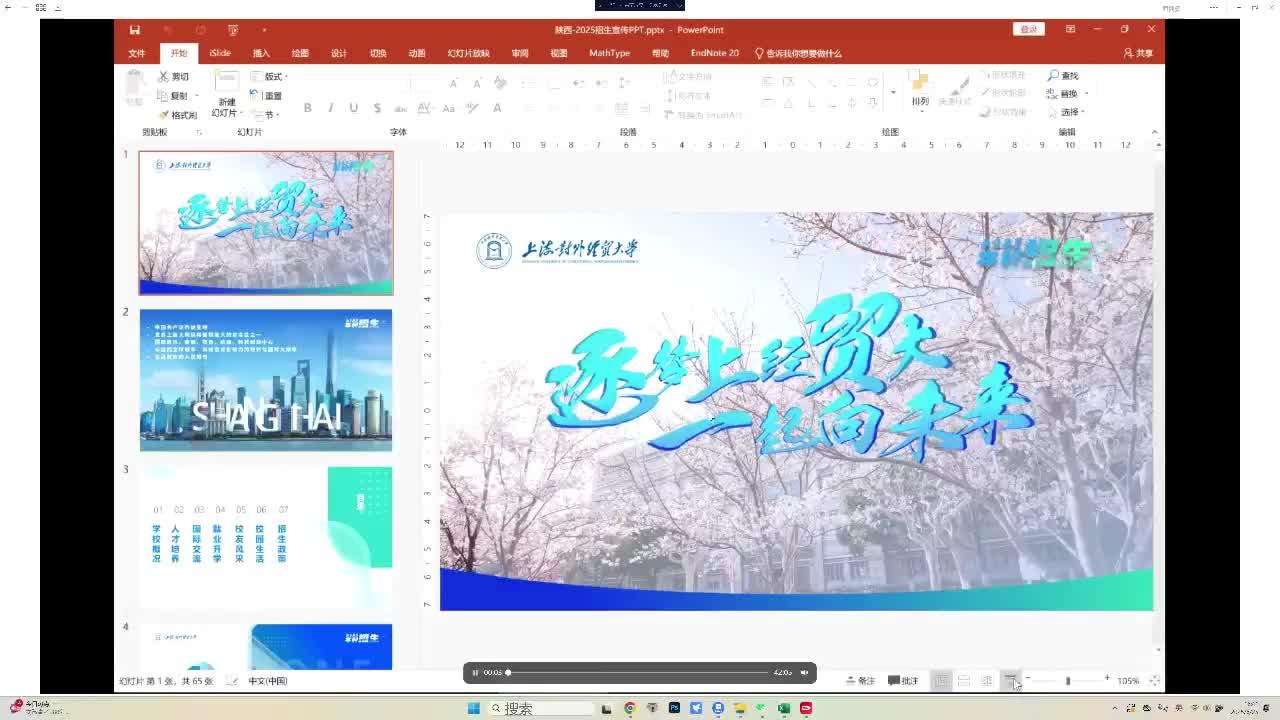Open the 文件 menu

point(137,53)
